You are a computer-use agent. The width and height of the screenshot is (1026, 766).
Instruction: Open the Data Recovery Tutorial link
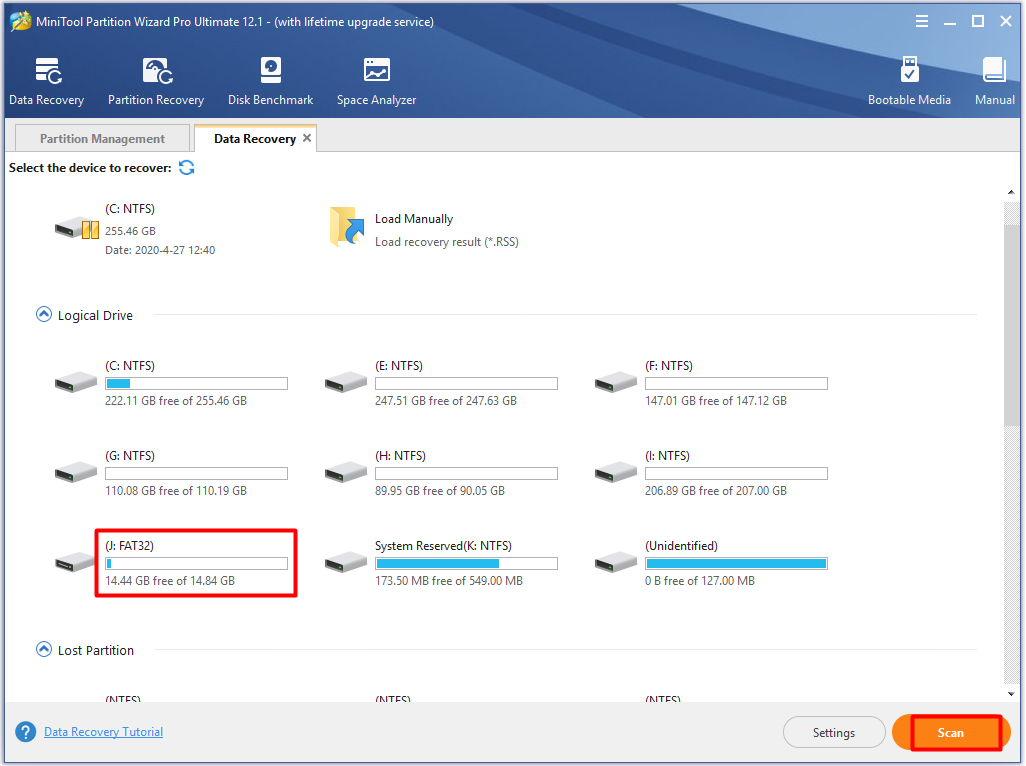[x=103, y=732]
